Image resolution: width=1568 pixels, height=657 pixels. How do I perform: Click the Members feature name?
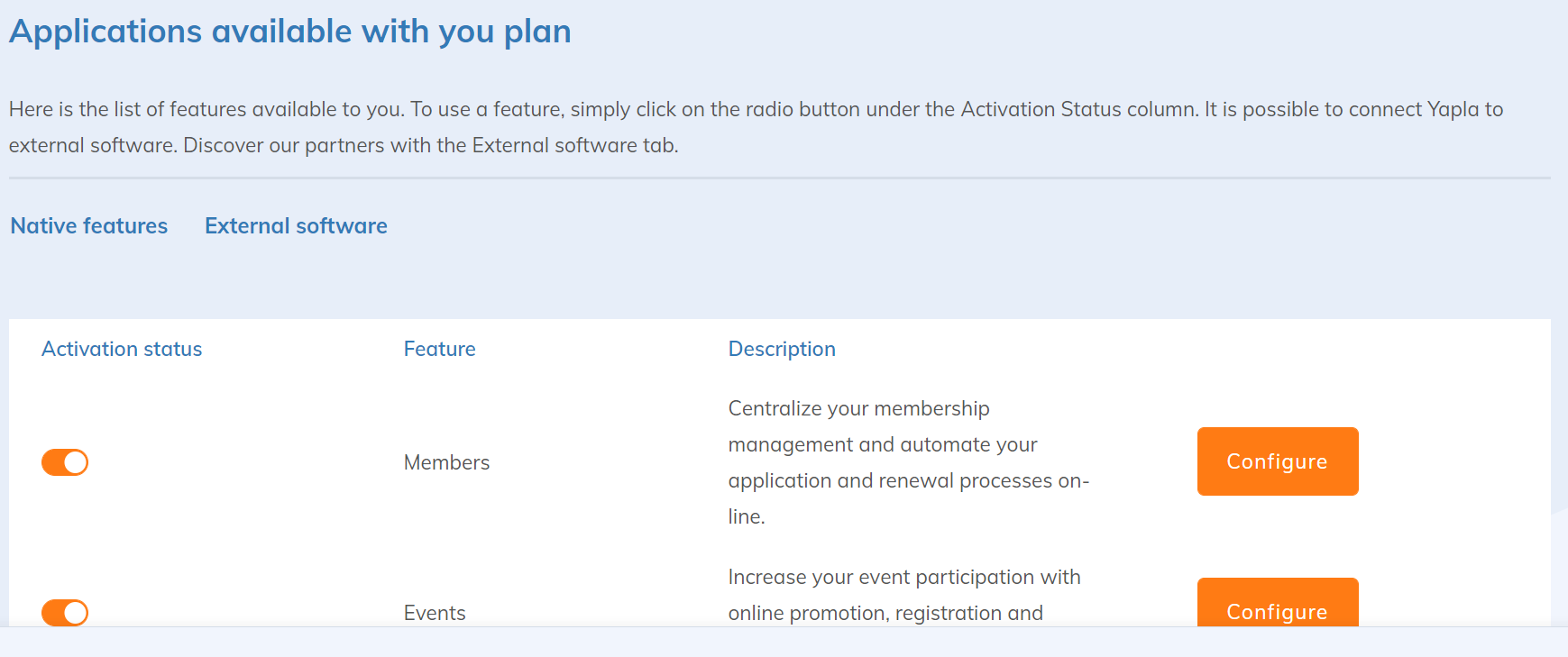[x=446, y=462]
